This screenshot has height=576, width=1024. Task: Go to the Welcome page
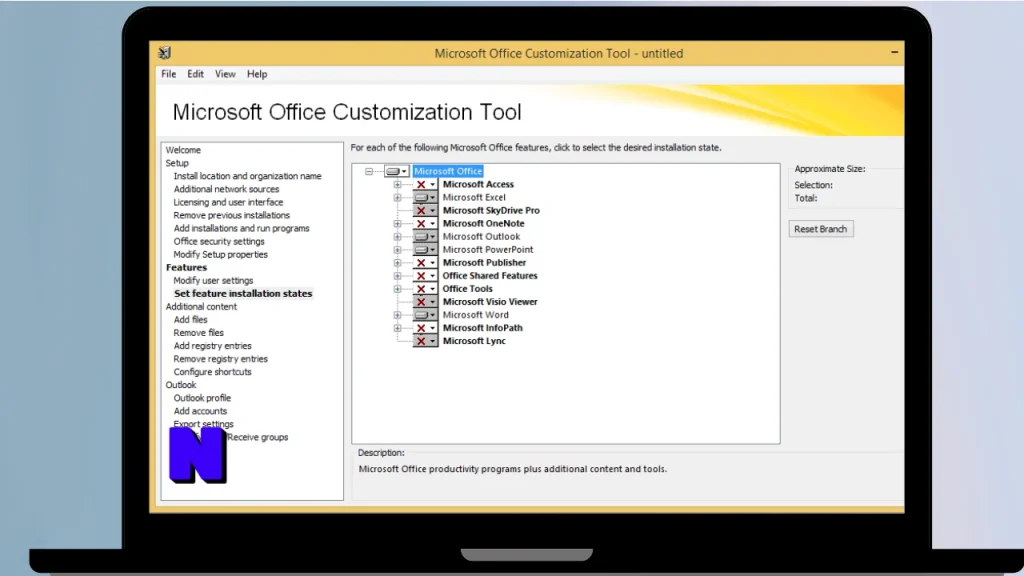[183, 150]
